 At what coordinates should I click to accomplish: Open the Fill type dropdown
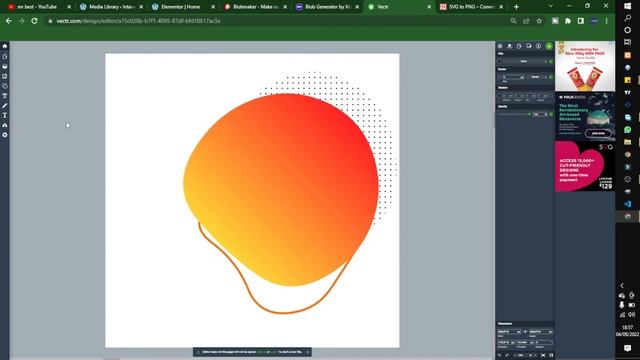(525, 61)
